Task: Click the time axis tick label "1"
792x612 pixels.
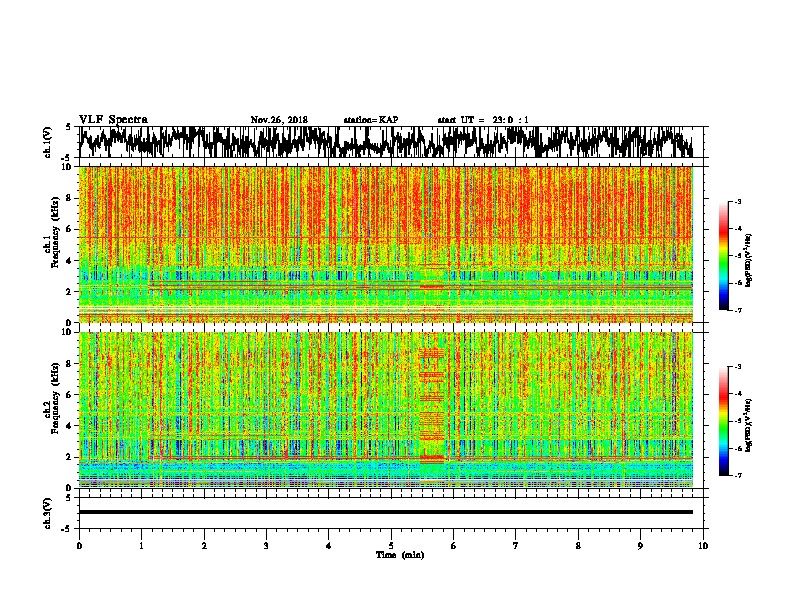Action: tap(141, 546)
